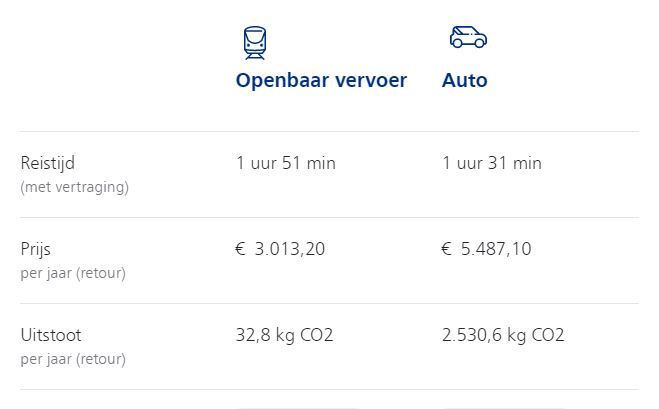The height and width of the screenshot is (409, 659).
Task: Click the car icon above Auto
Action: pos(468,37)
